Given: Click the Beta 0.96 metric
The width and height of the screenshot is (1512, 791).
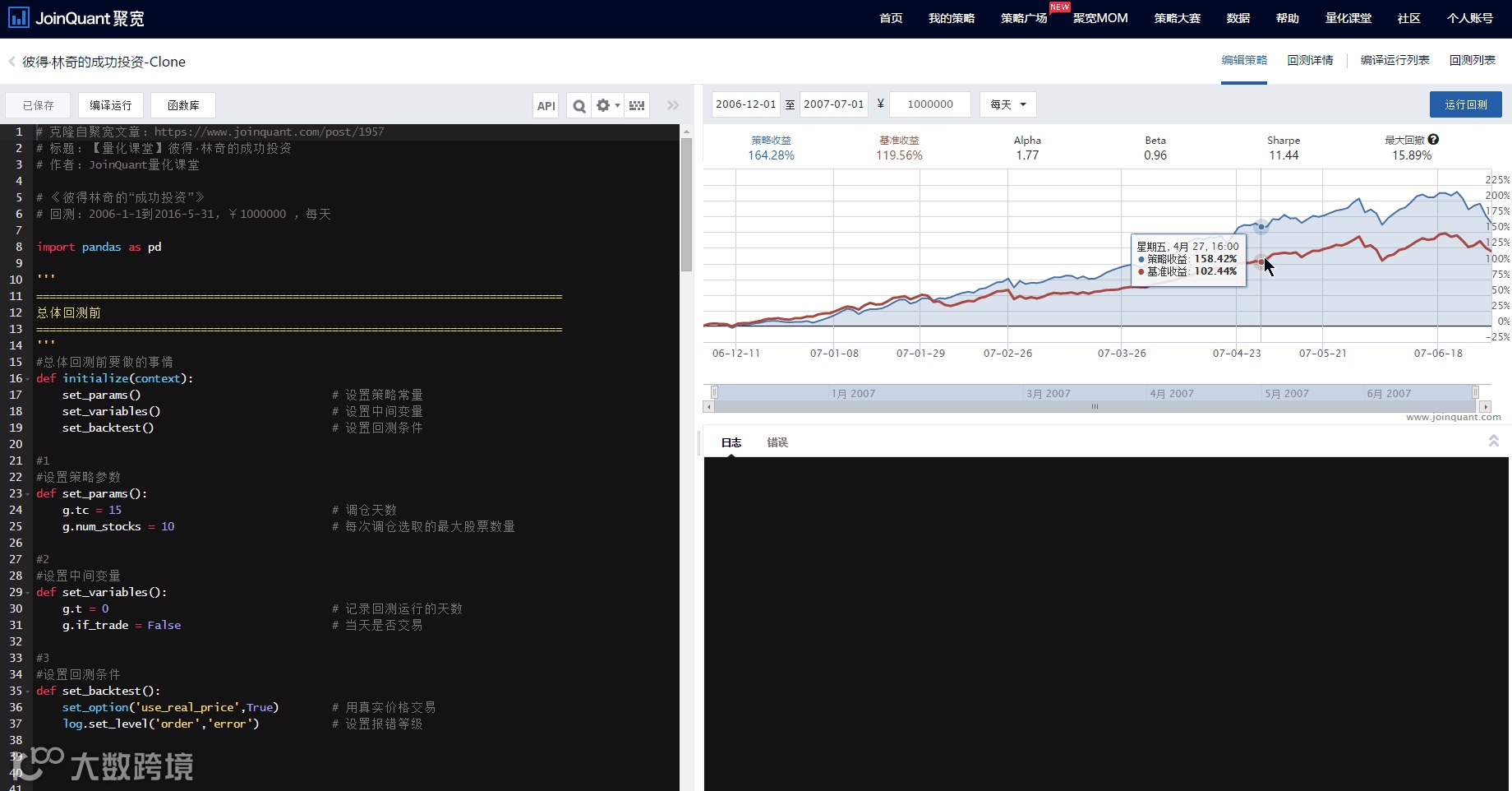Looking at the screenshot, I should point(1155,148).
